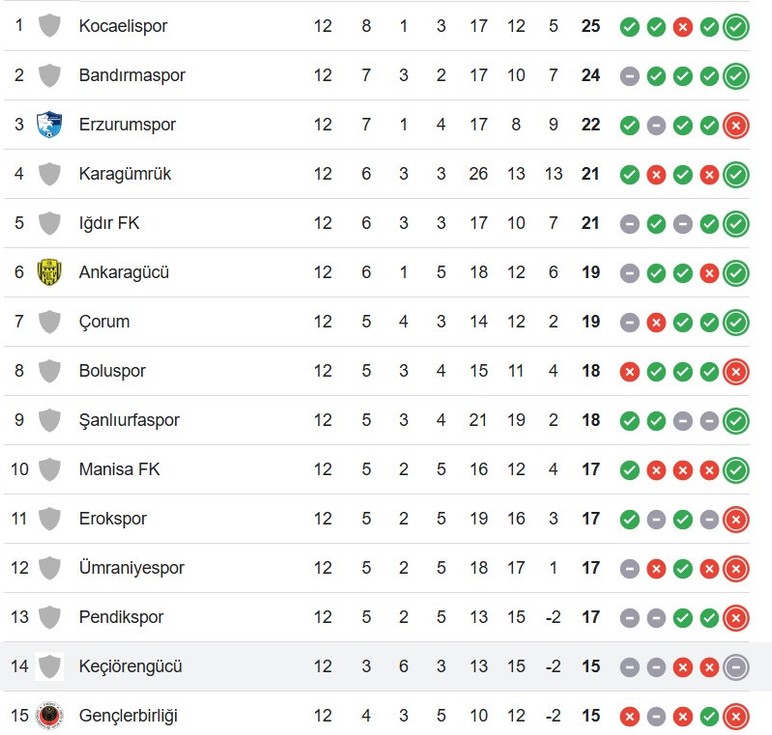Screen dimensions: 772x735
Task: Click Erokspor's placeholder shield crest
Action: point(49,518)
